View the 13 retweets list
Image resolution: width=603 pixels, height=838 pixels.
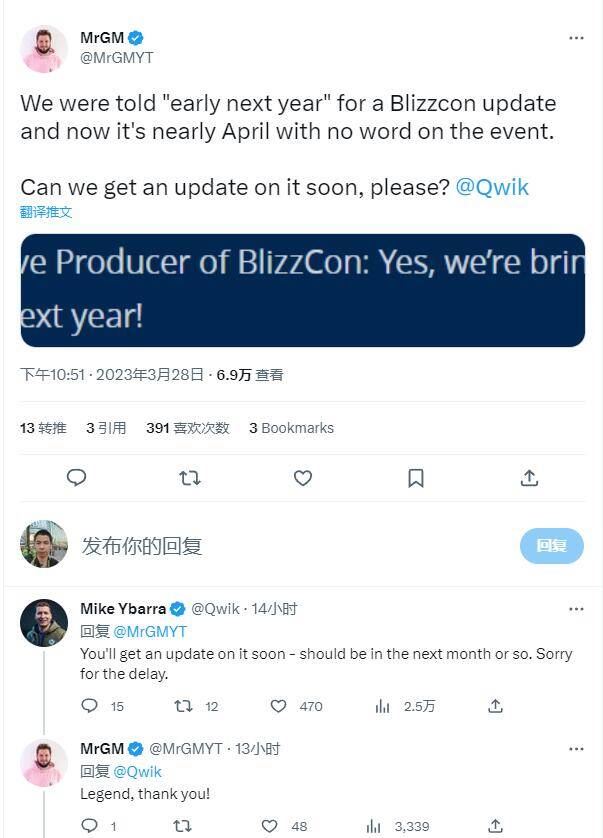(x=43, y=428)
